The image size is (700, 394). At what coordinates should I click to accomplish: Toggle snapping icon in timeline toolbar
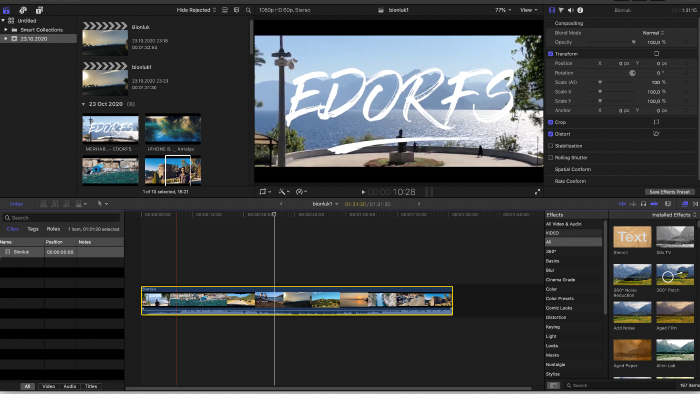tap(654, 204)
